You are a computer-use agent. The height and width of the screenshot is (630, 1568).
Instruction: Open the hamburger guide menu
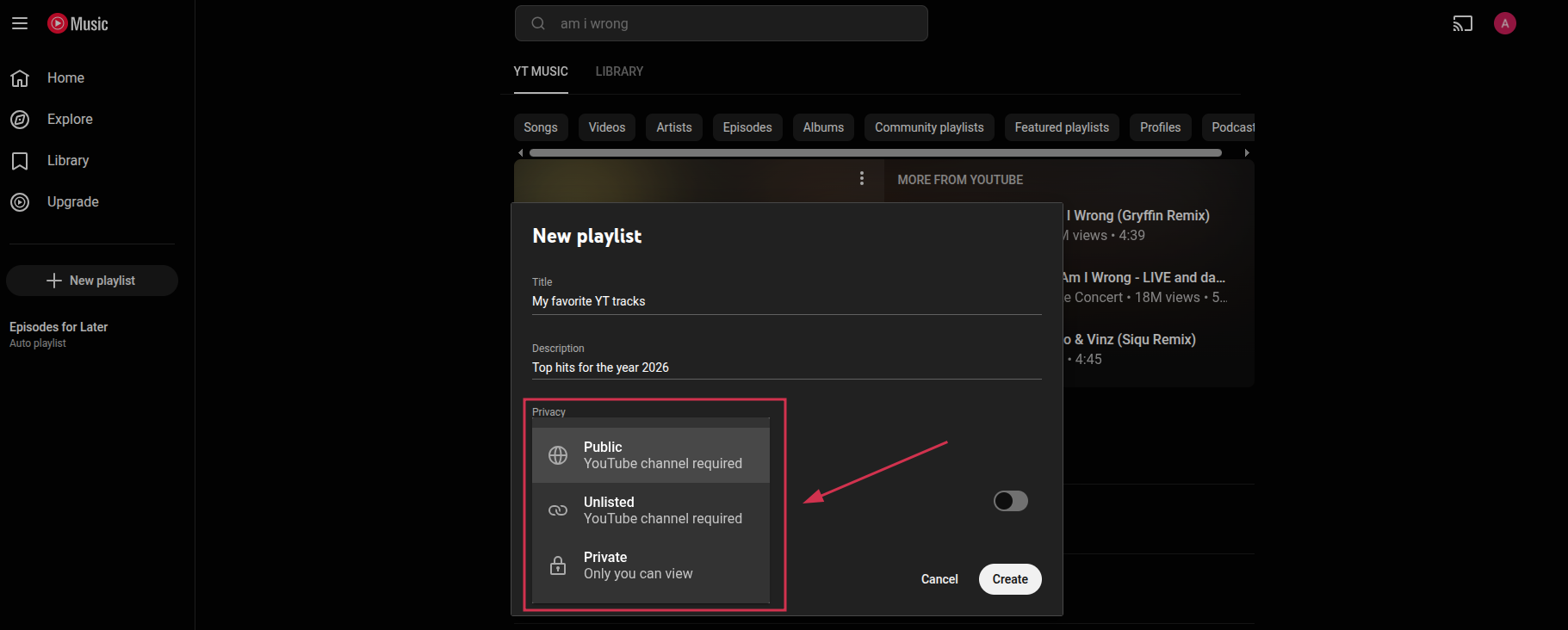(20, 23)
